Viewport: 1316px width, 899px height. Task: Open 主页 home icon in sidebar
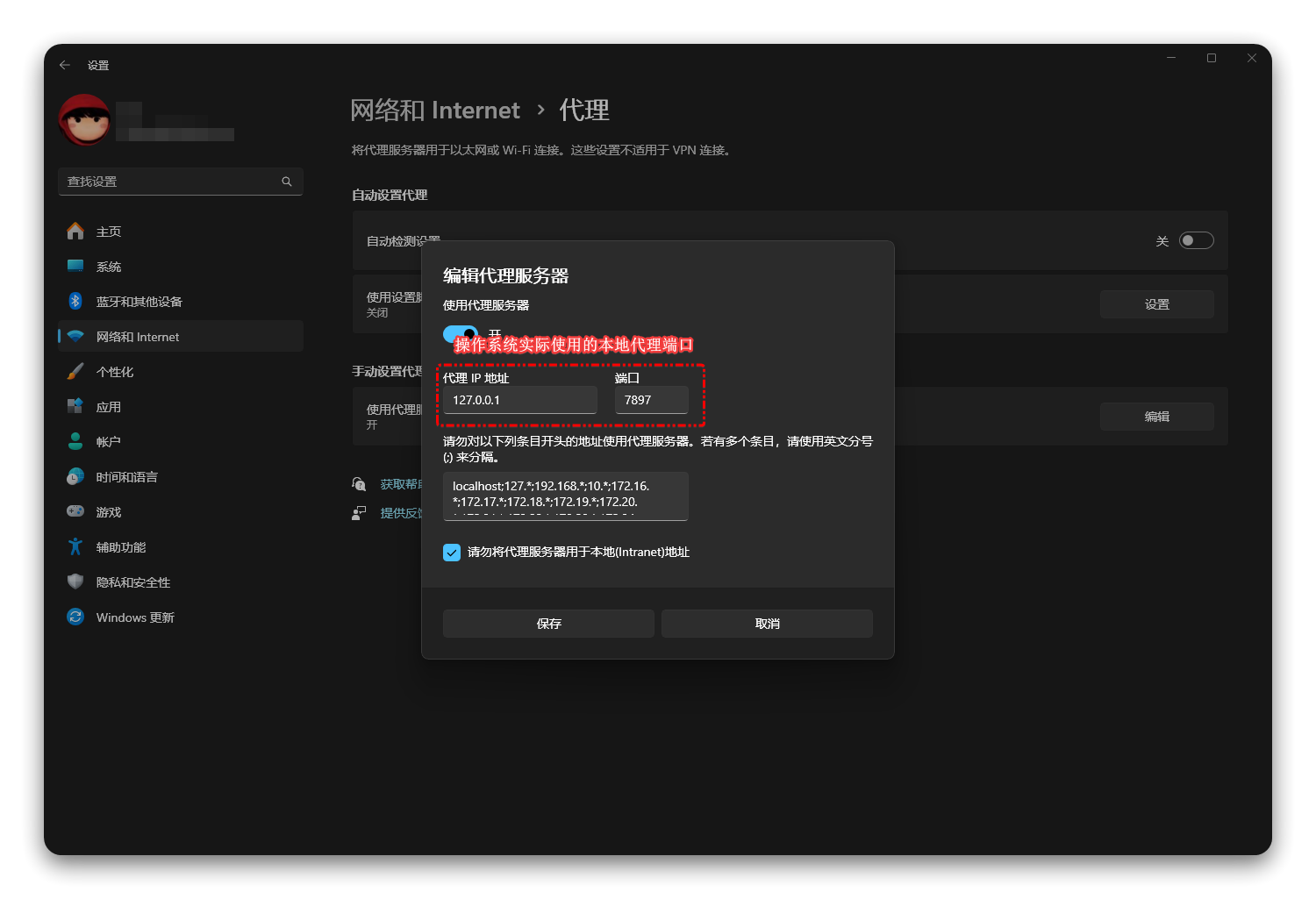click(75, 231)
